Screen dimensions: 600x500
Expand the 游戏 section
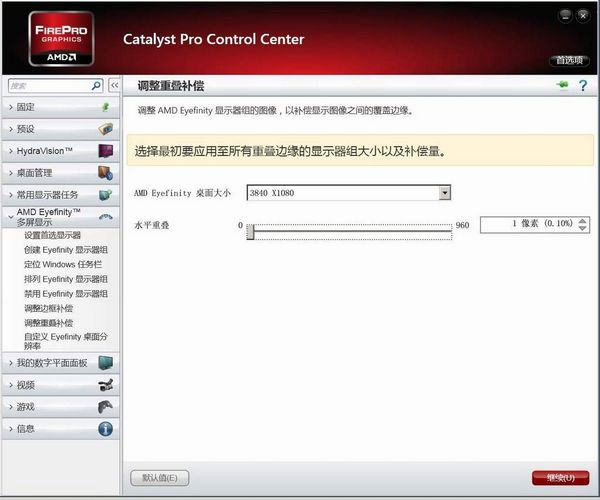pos(11,407)
